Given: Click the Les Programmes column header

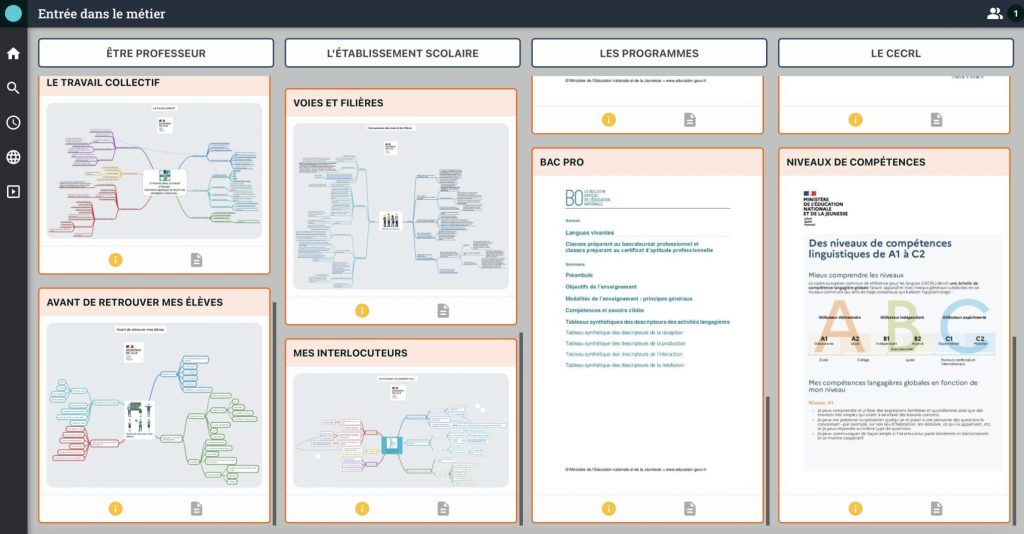Looking at the screenshot, I should pyautogui.click(x=649, y=53).
